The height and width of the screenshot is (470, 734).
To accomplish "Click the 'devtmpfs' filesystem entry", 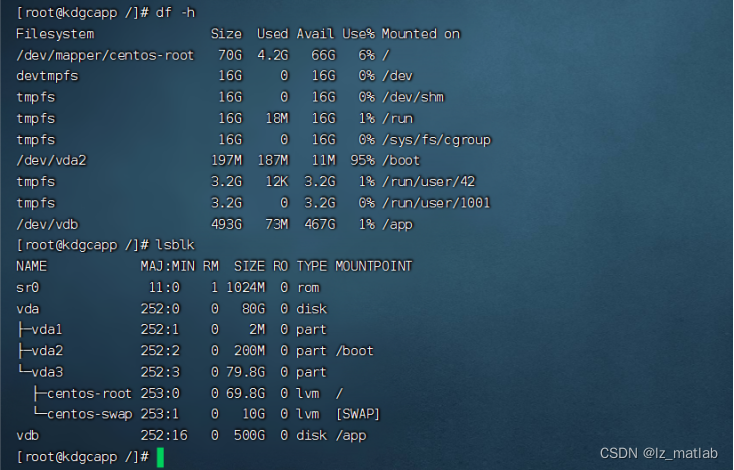I will point(47,76).
